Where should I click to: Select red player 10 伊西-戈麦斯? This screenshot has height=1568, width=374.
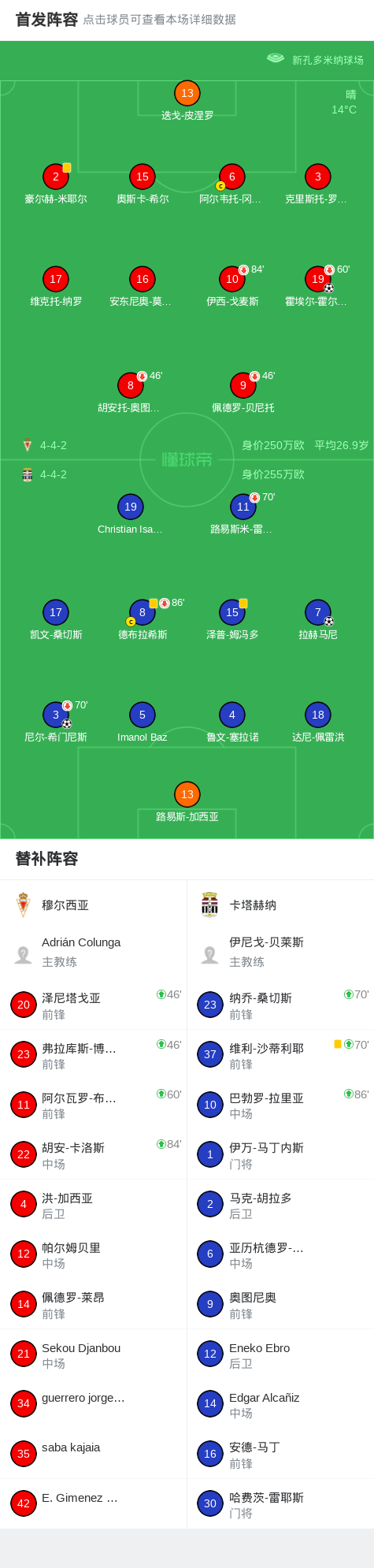click(x=231, y=279)
